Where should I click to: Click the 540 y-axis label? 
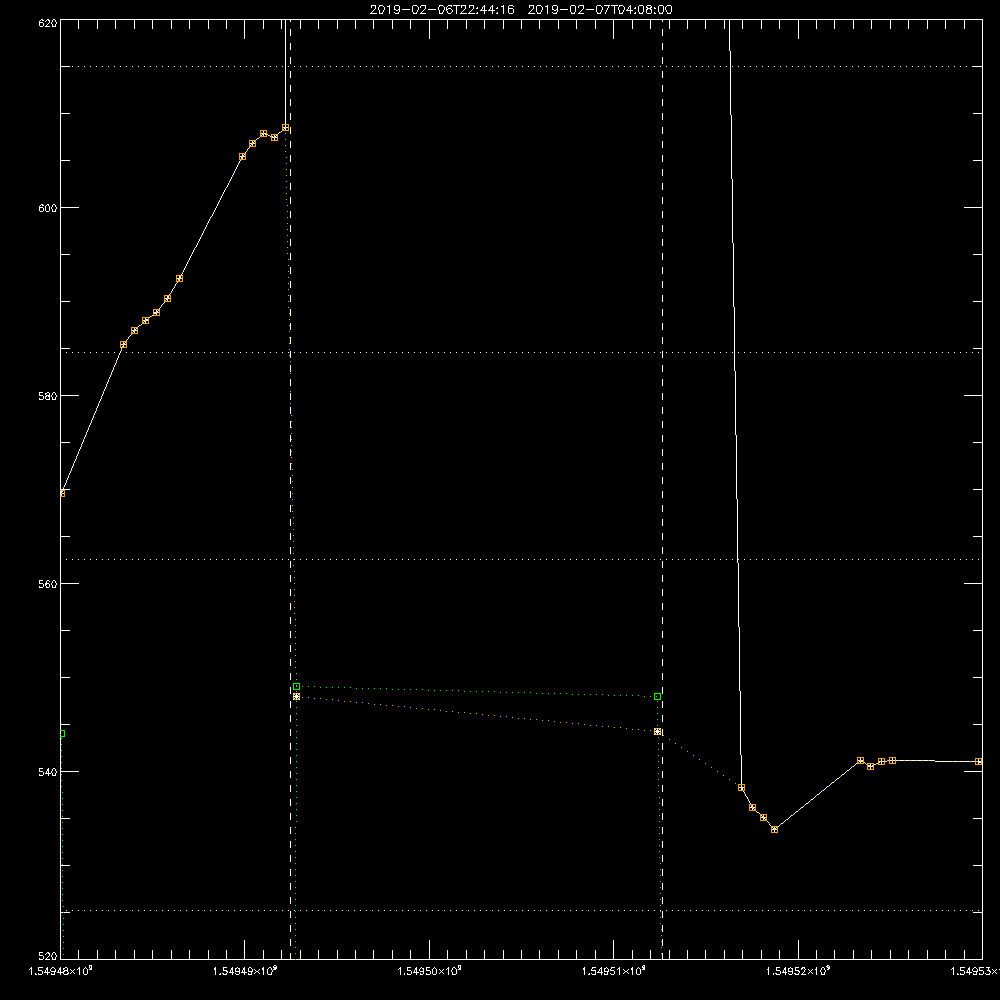pyautogui.click(x=48, y=772)
